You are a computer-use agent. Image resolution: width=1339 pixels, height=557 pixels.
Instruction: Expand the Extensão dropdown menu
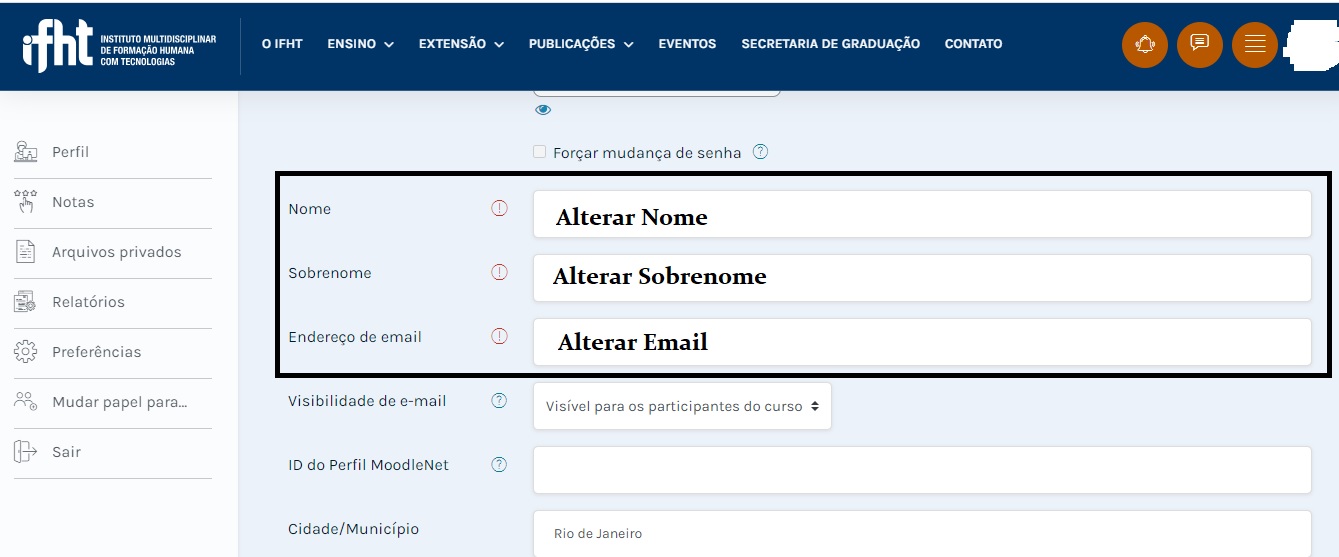(461, 44)
